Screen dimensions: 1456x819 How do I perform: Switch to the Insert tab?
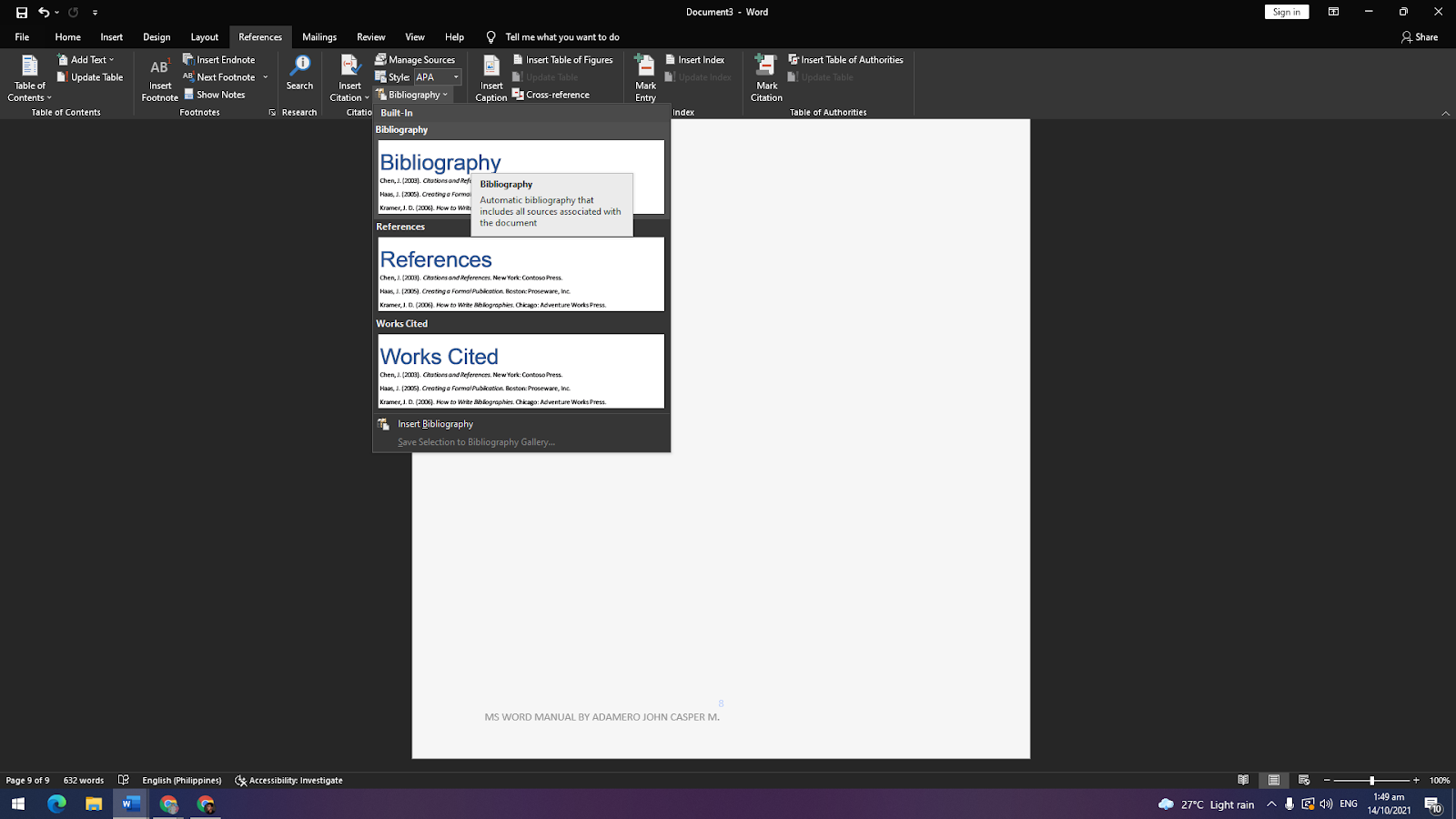click(111, 37)
